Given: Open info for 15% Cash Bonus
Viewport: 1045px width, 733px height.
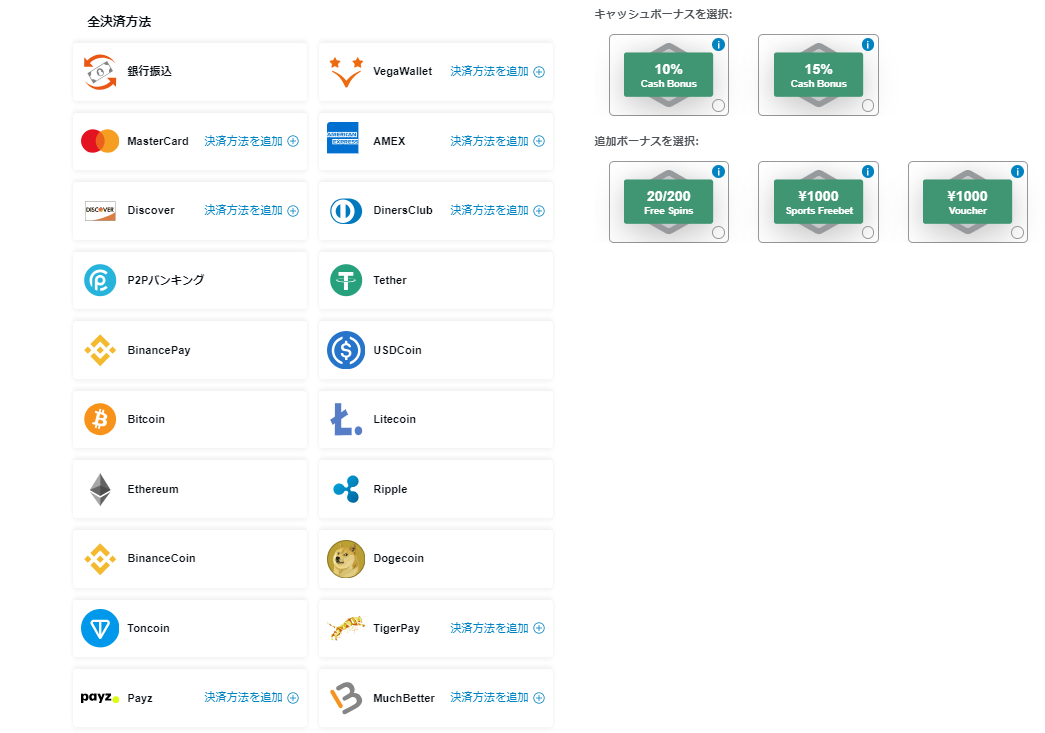Looking at the screenshot, I should [868, 45].
